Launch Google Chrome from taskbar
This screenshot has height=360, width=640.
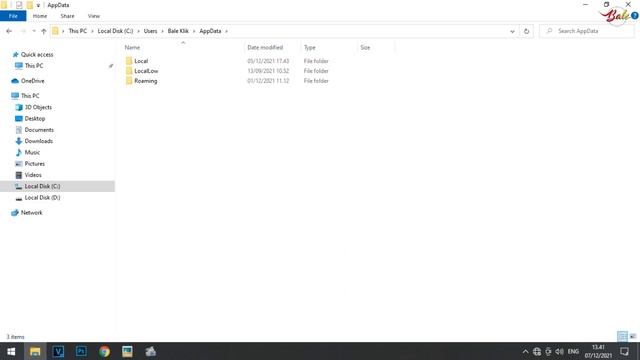coord(104,351)
